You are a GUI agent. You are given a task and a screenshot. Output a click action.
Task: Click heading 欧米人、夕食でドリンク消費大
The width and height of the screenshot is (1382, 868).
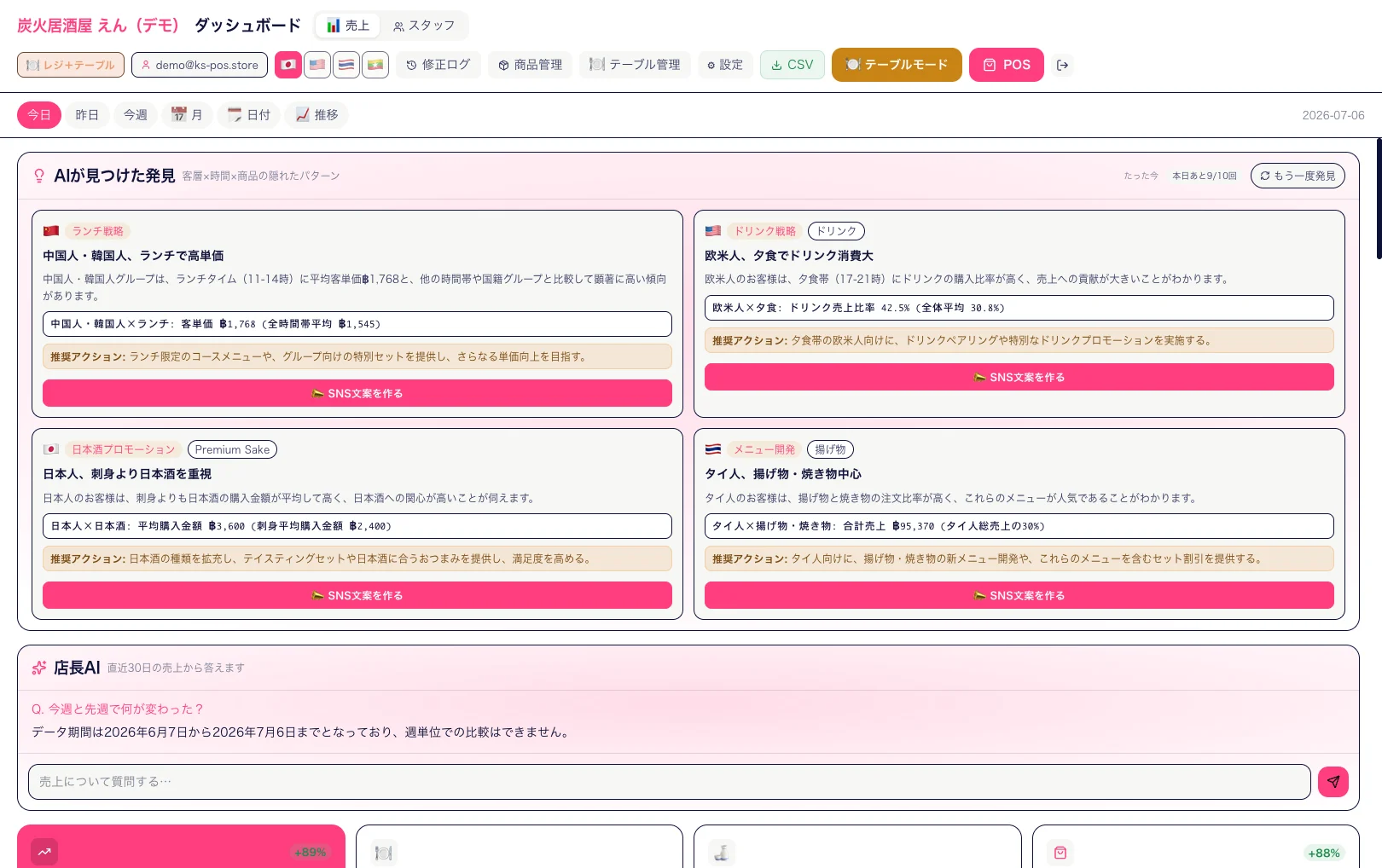pos(789,256)
